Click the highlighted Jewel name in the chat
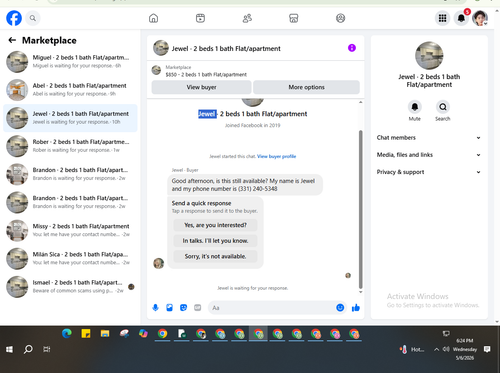Image resolution: width=500 pixels, height=373 pixels. tap(207, 114)
